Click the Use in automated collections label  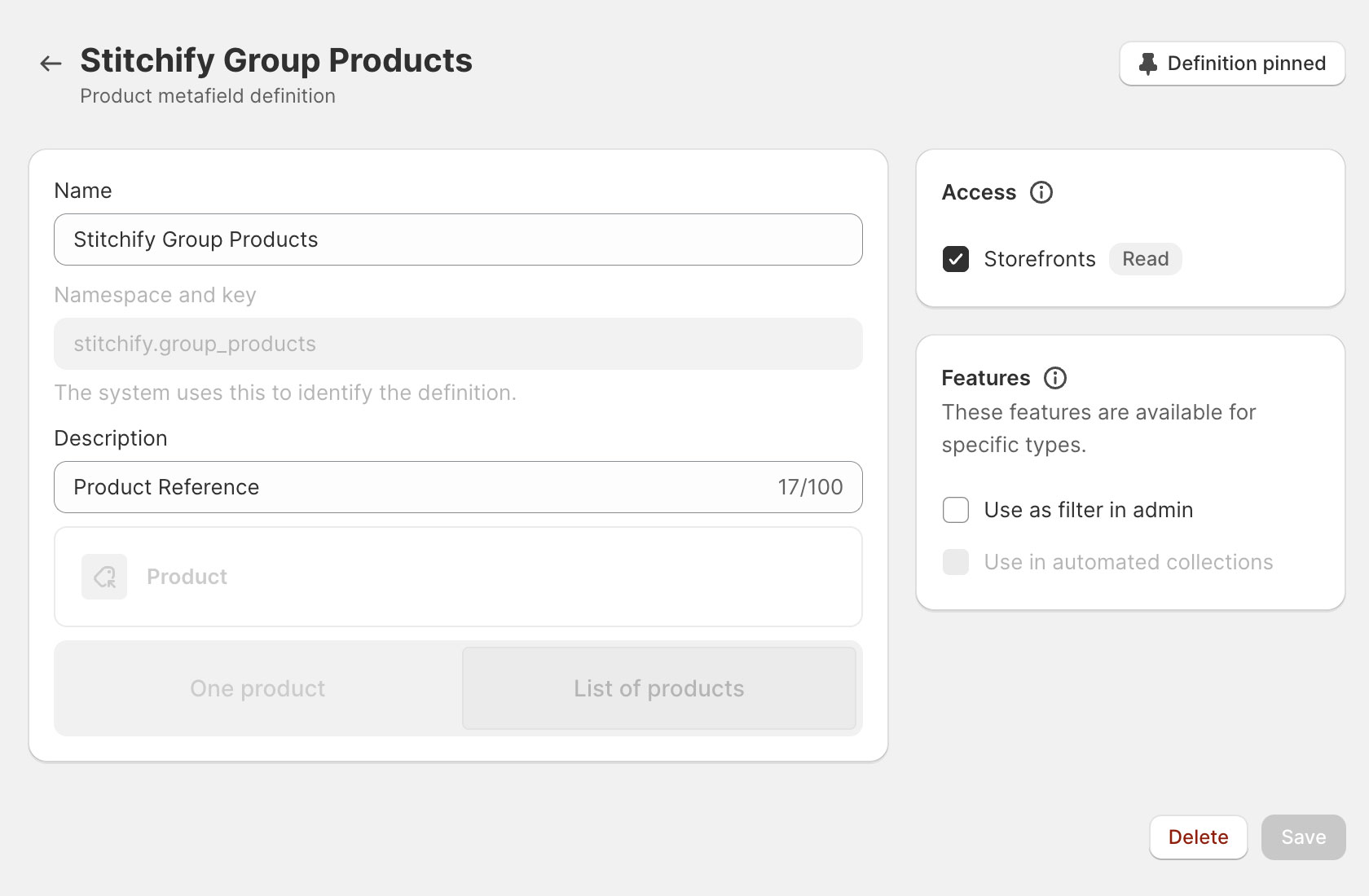(1129, 562)
